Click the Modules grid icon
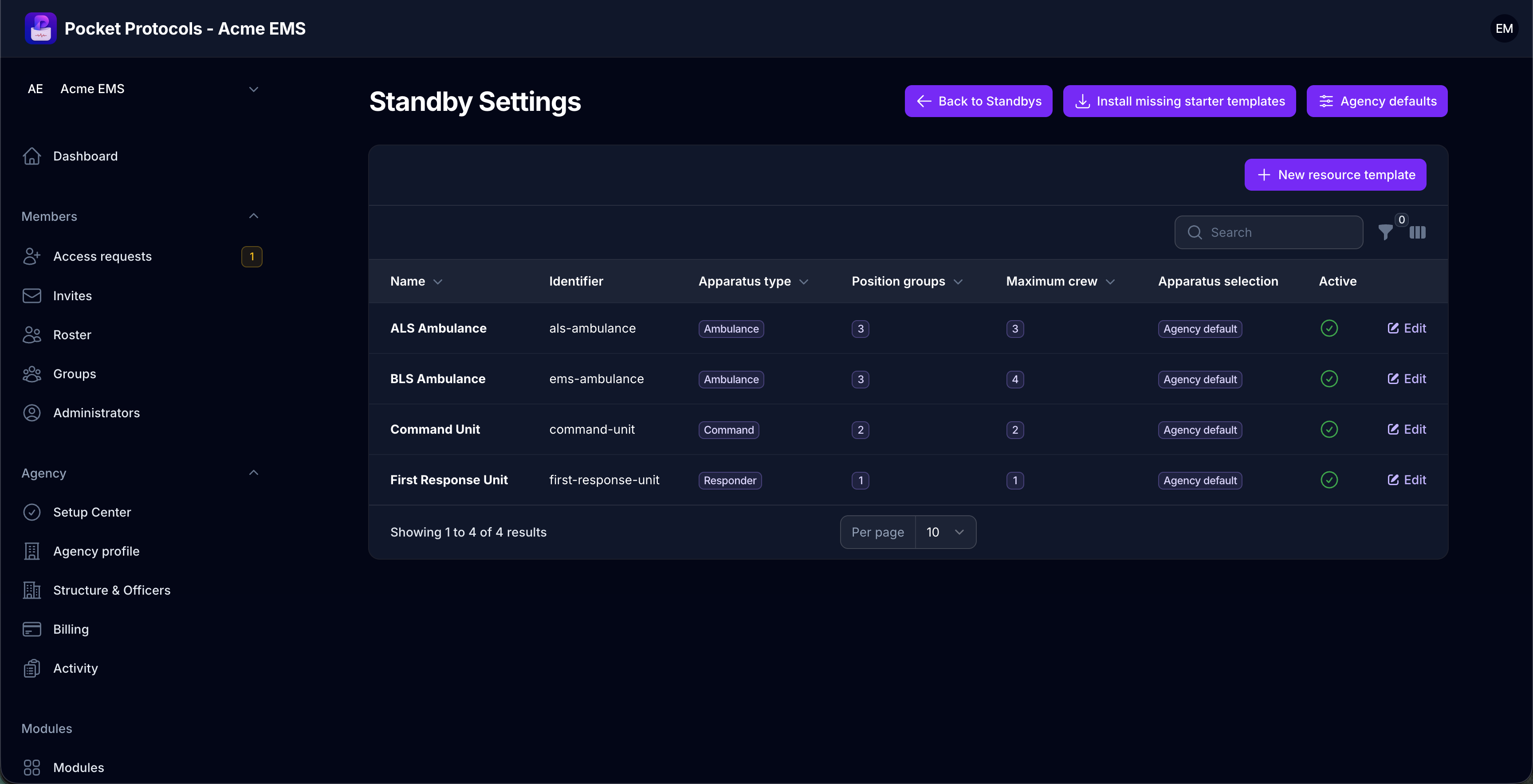The image size is (1533, 784). tap(31, 767)
